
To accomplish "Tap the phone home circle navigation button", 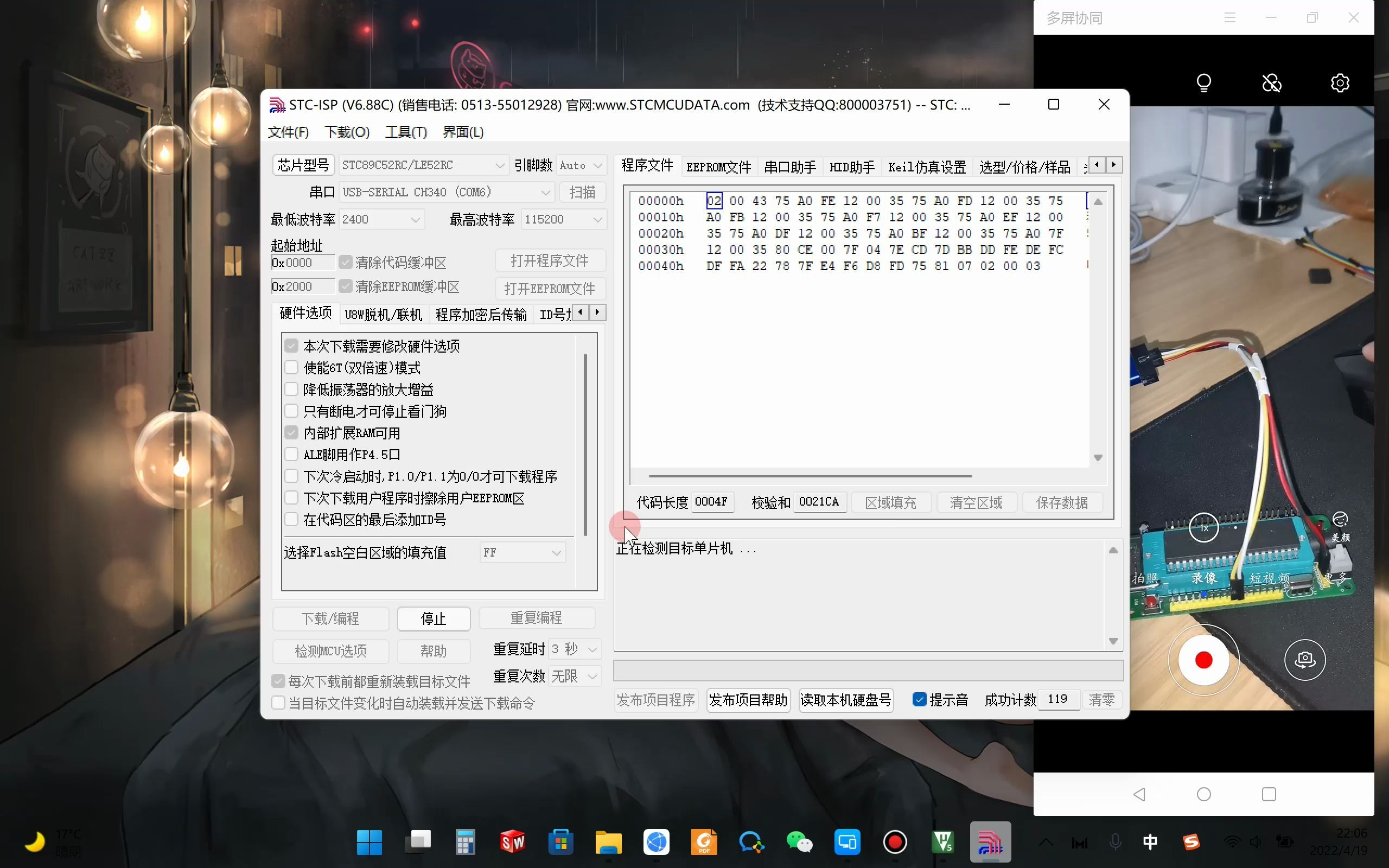I will pos(1203,794).
